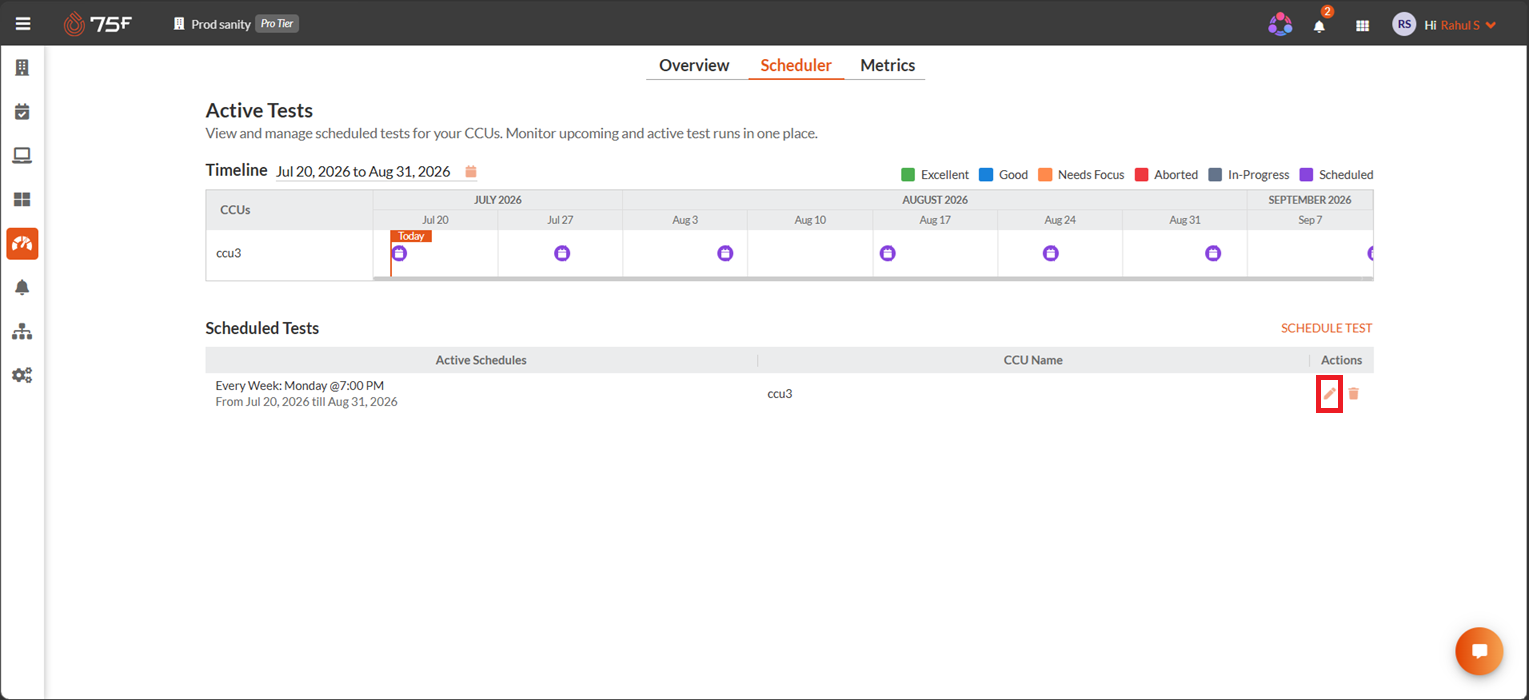This screenshot has height=700, width=1529.
Task: Click the timeline horizontal scrollbar
Action: pyautogui.click(x=873, y=278)
